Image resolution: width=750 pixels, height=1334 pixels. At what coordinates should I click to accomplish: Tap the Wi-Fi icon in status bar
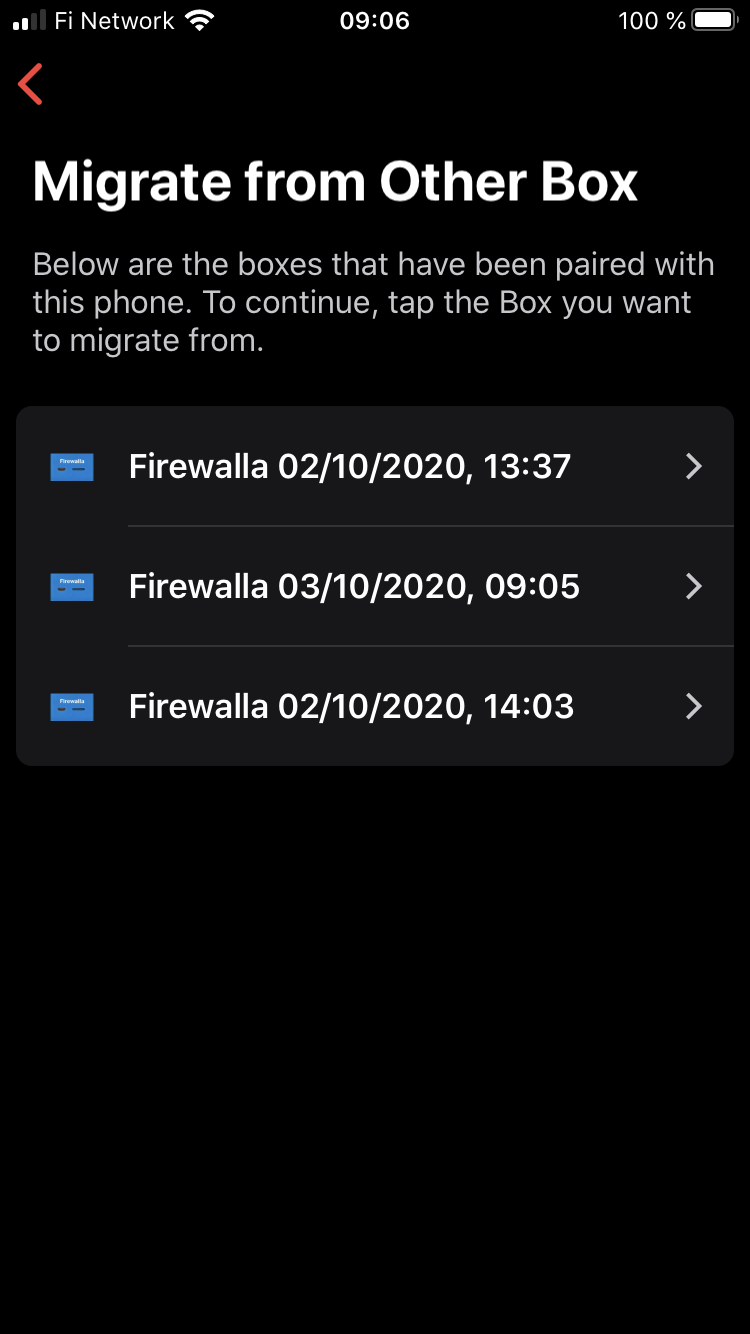200,21
